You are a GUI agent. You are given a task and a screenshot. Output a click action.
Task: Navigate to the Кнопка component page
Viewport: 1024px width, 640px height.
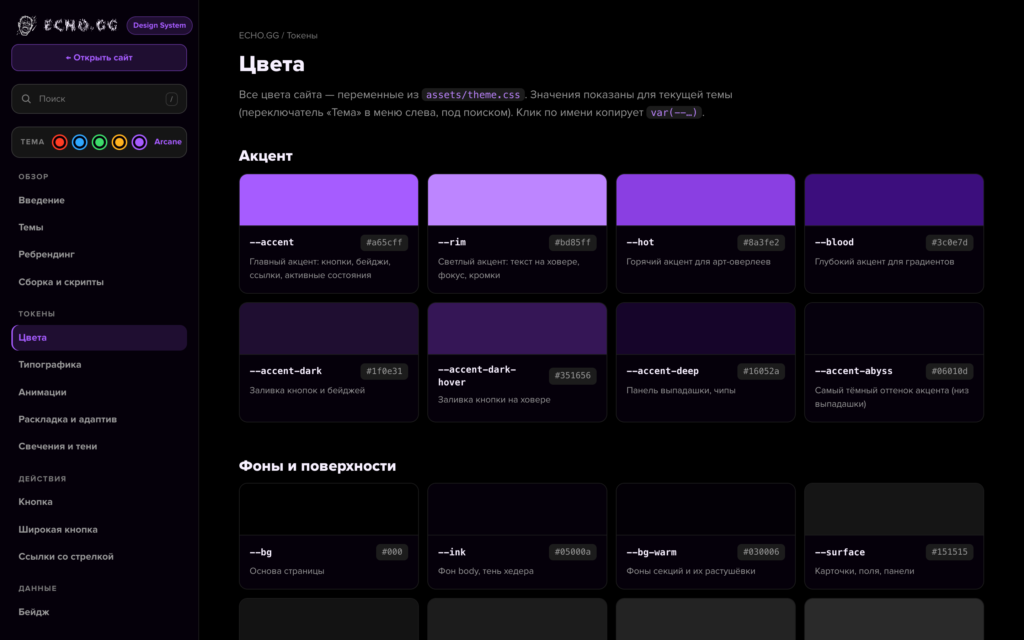(x=35, y=502)
